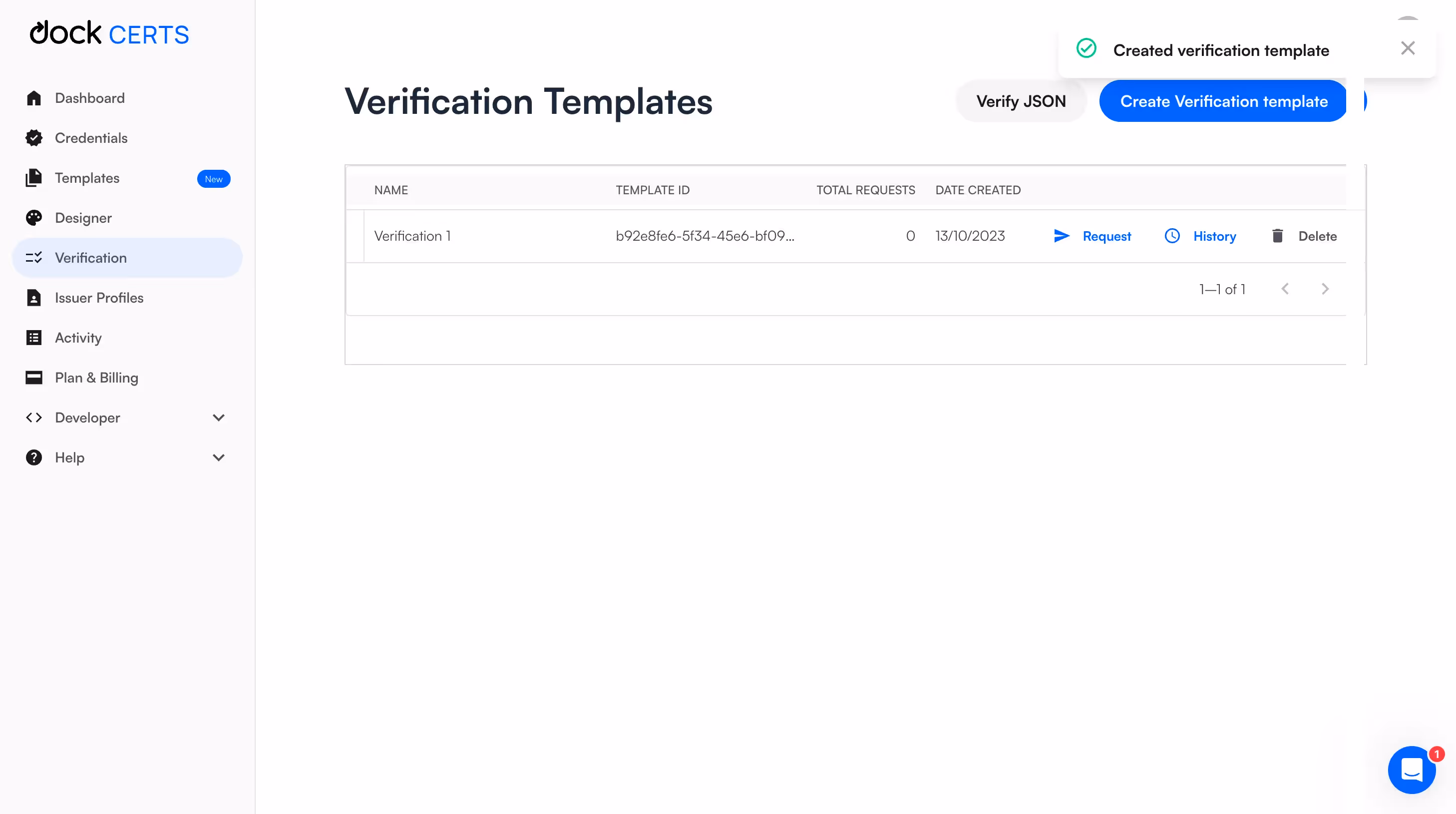Screen dimensions: 1456x814
Task: Click the Credentials badge icon
Action: 34,138
